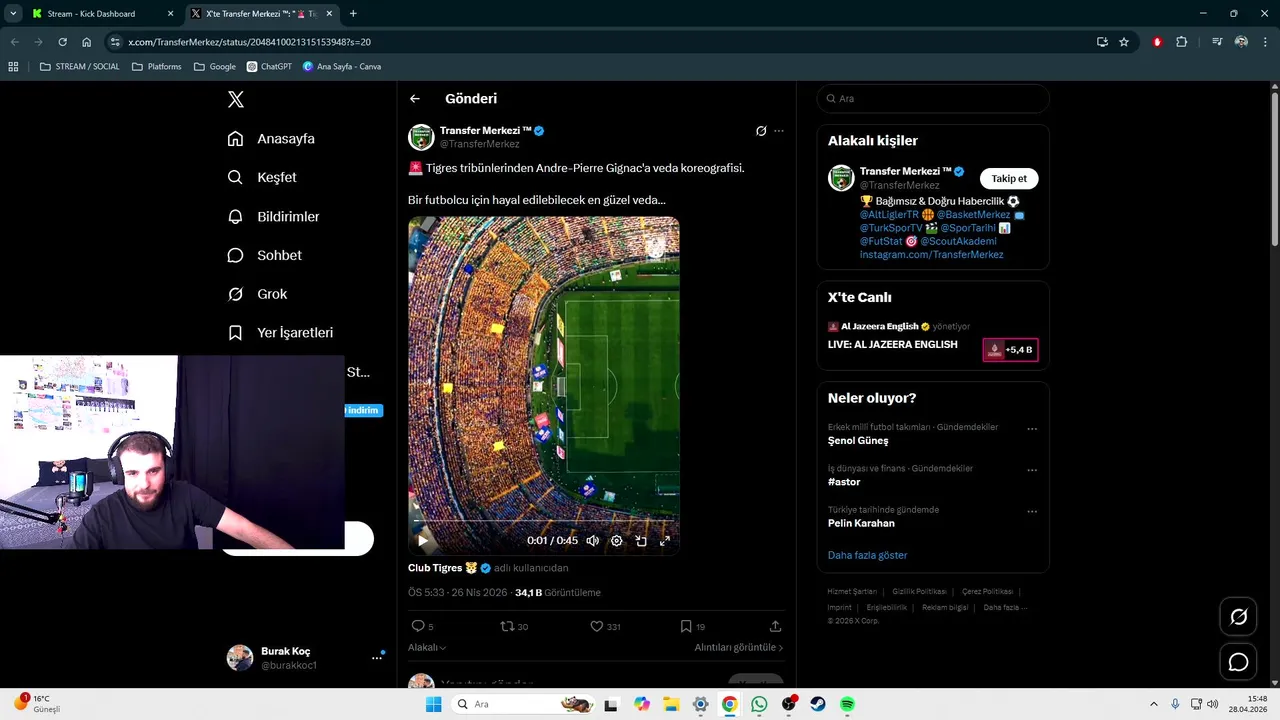Image resolution: width=1280 pixels, height=720 pixels.
Task: Click Daha fazla göster link
Action: (867, 555)
